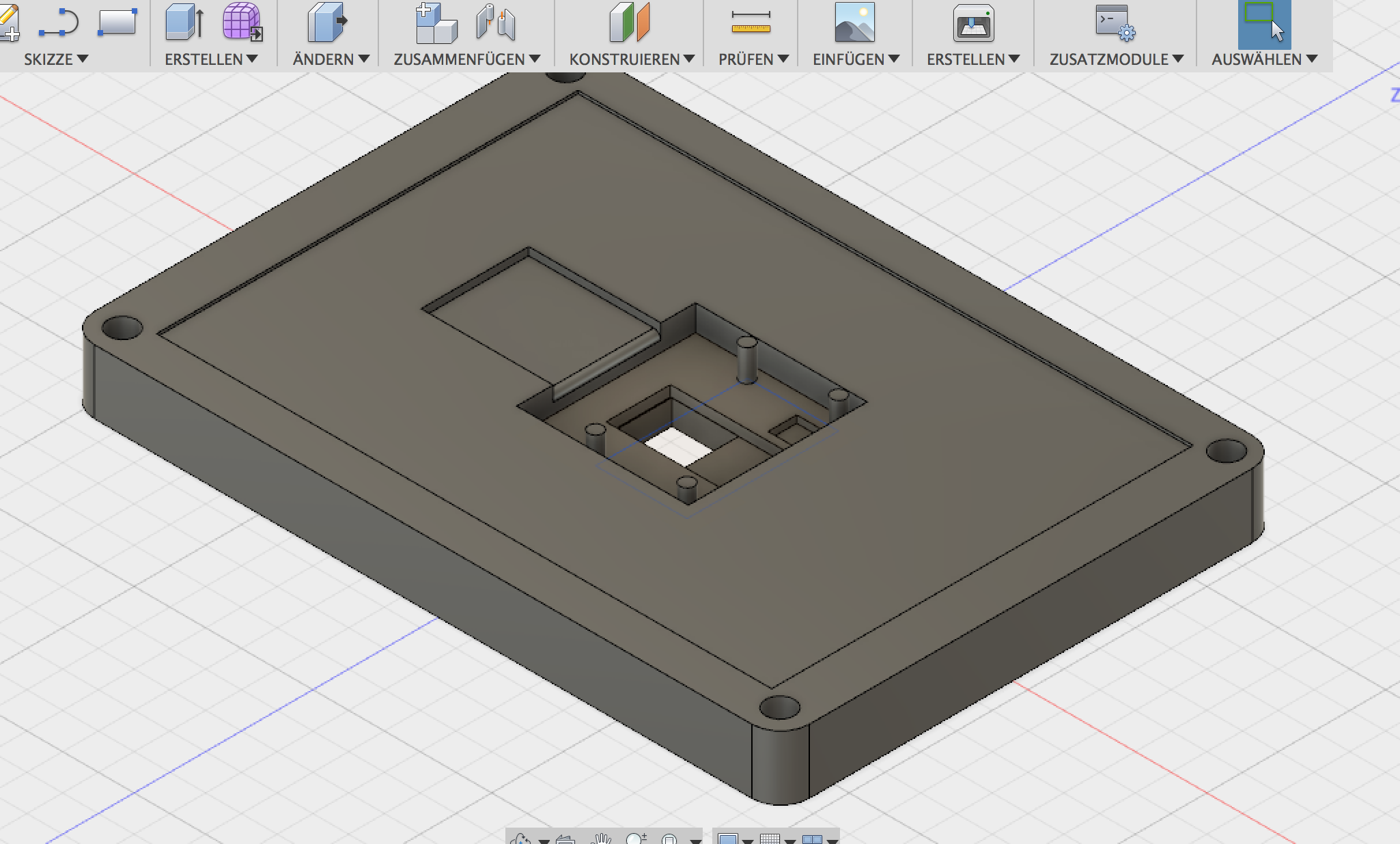This screenshot has height=844, width=1400.
Task: Click the Create Form purple mesh icon
Action: coord(242,22)
